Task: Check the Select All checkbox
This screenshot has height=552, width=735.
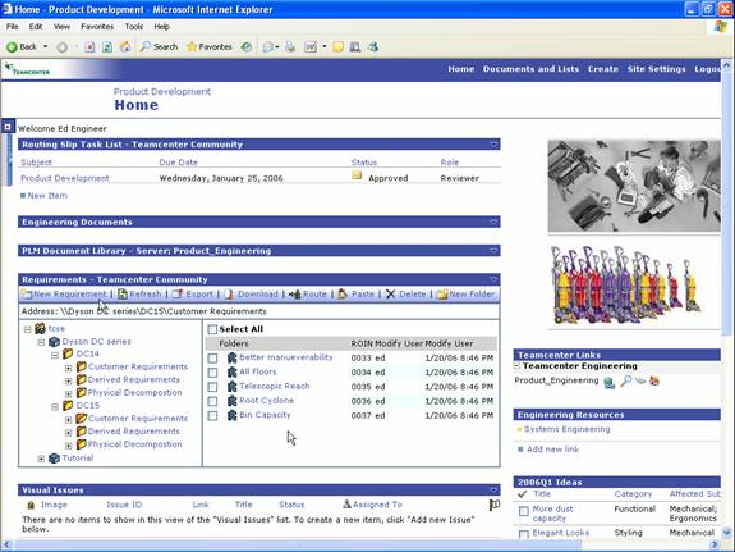Action: coord(212,329)
